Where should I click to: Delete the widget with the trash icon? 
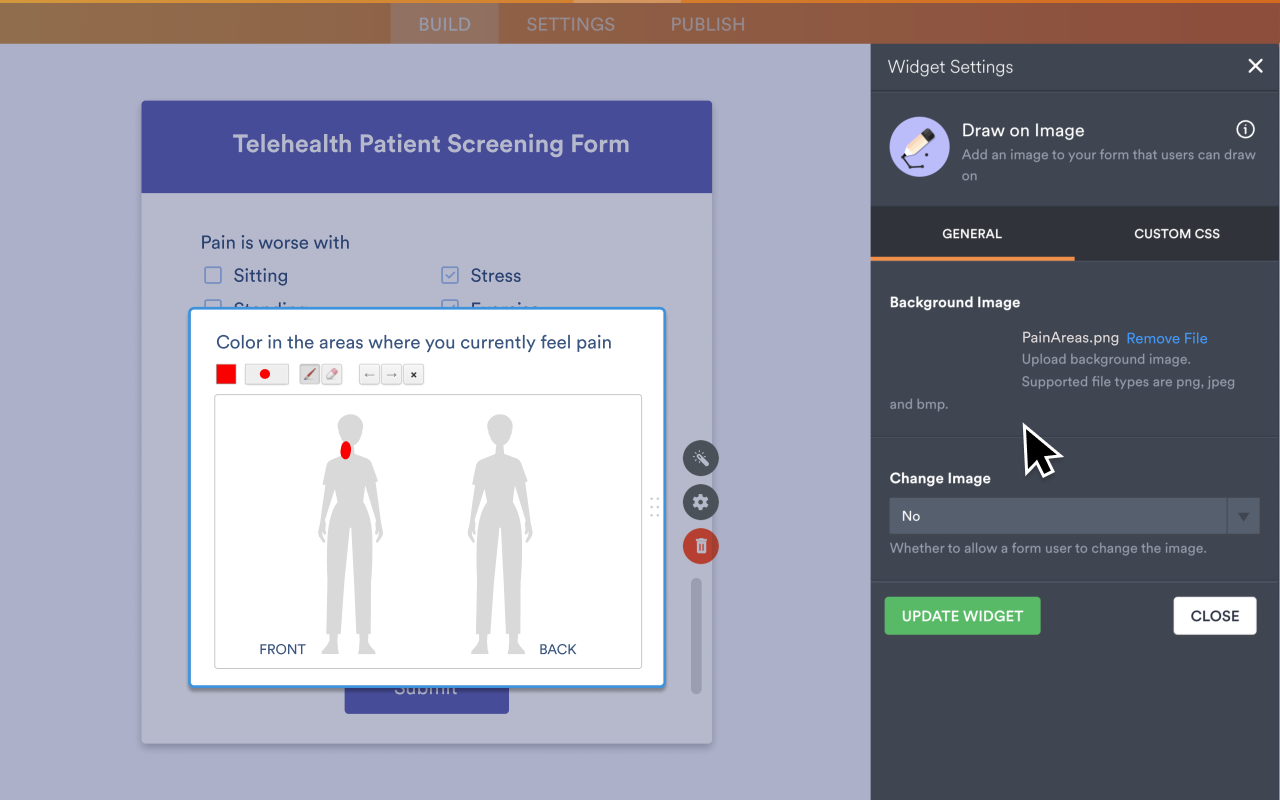(x=700, y=546)
